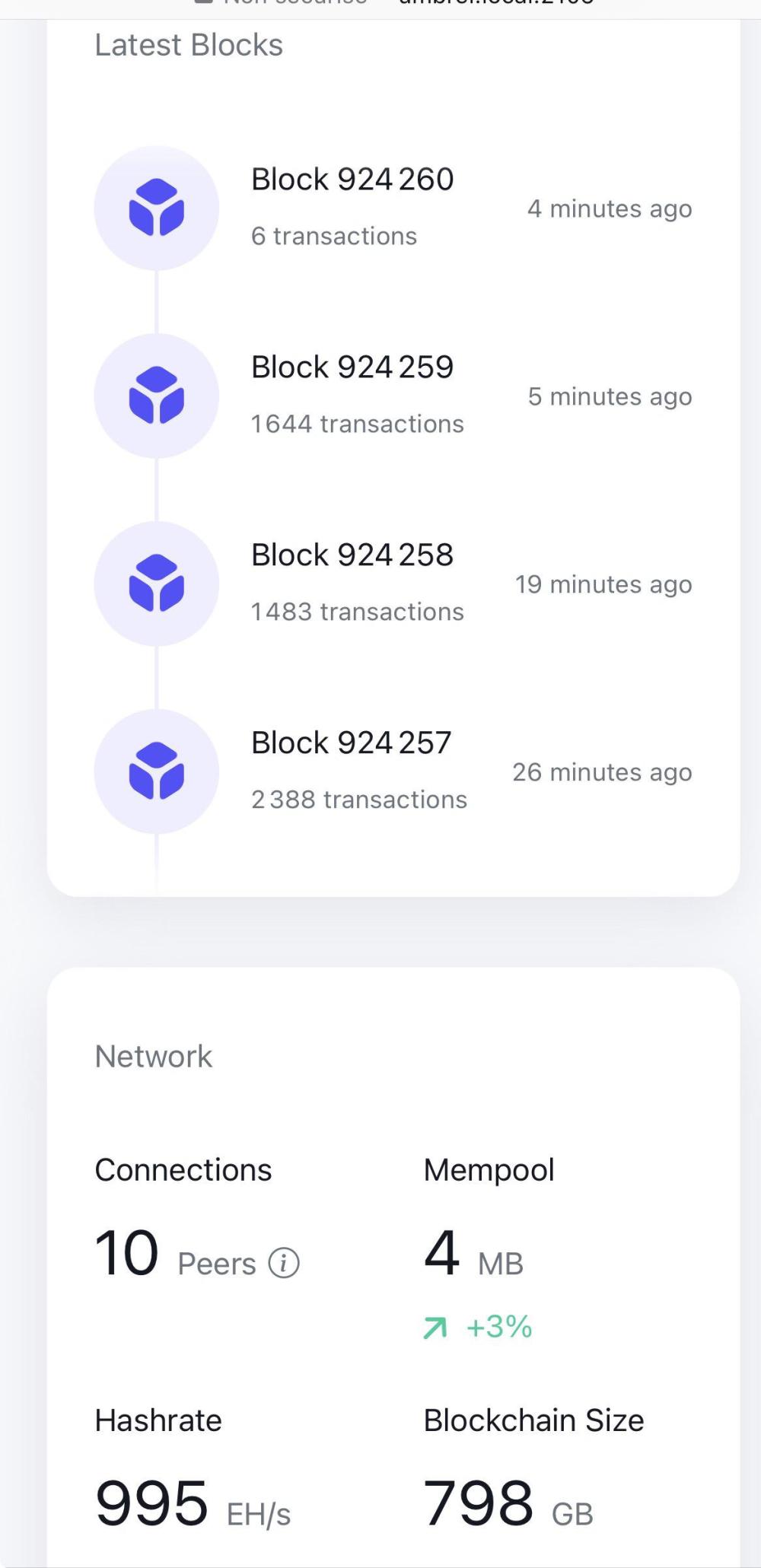Click the 2 388 transactions label
This screenshot has width=761, height=1568.
(359, 800)
